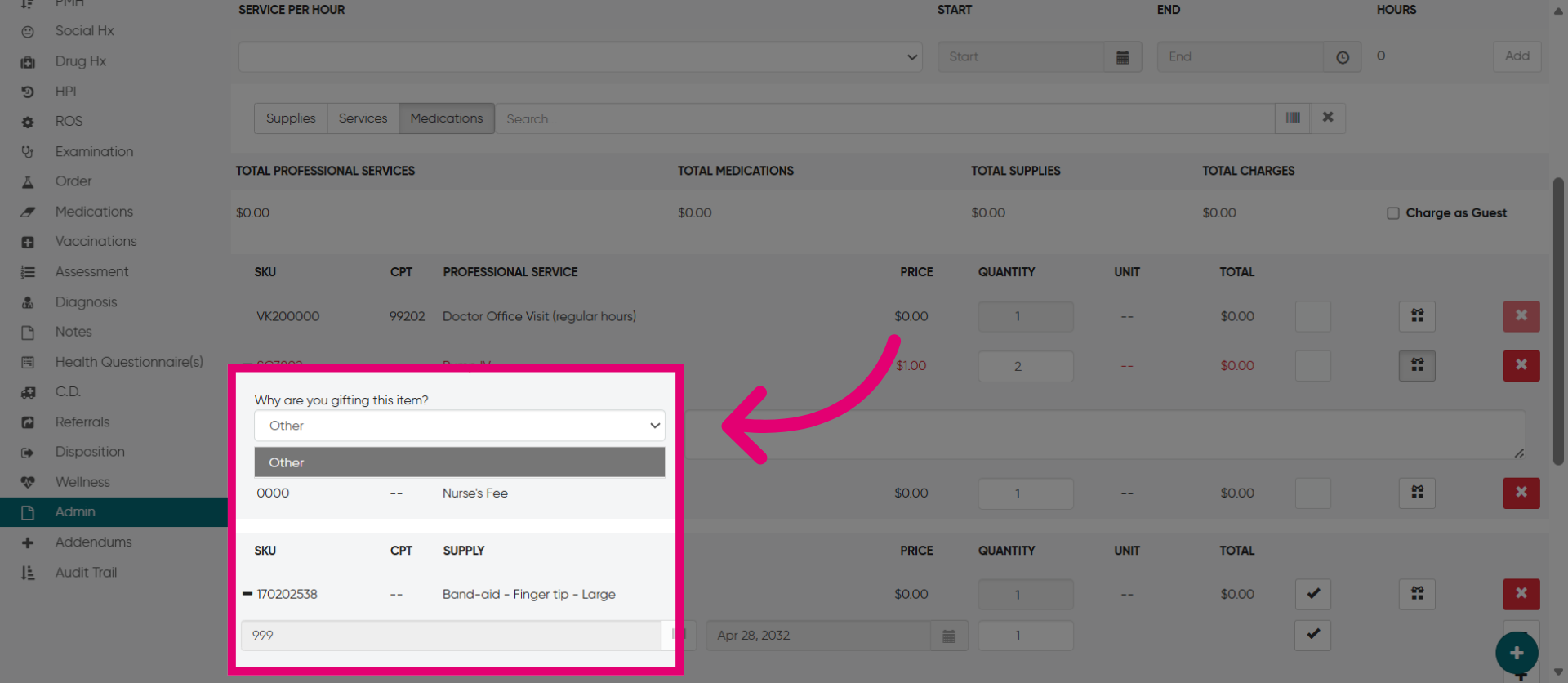
Task: Open calendar next to Apr 28, 2032
Action: pos(949,636)
